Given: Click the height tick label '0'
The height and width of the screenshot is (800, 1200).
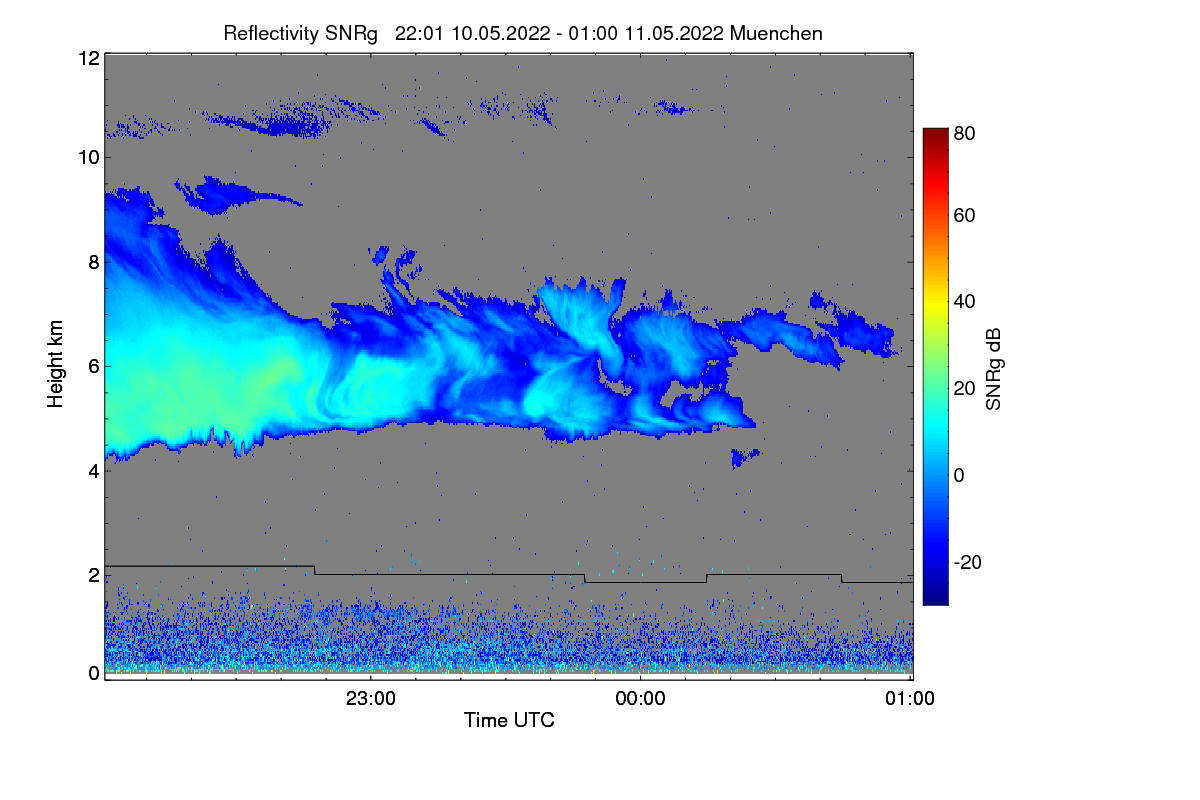Looking at the screenshot, I should [x=93, y=673].
